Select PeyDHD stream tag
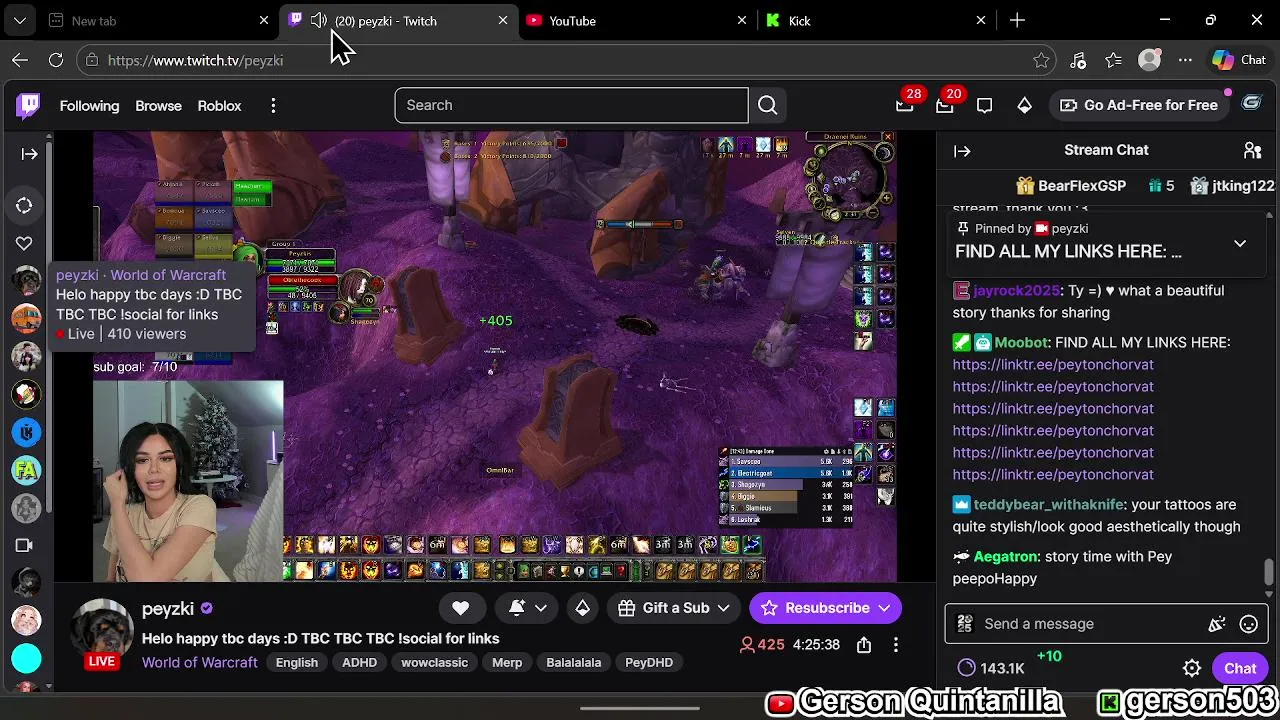 point(649,662)
